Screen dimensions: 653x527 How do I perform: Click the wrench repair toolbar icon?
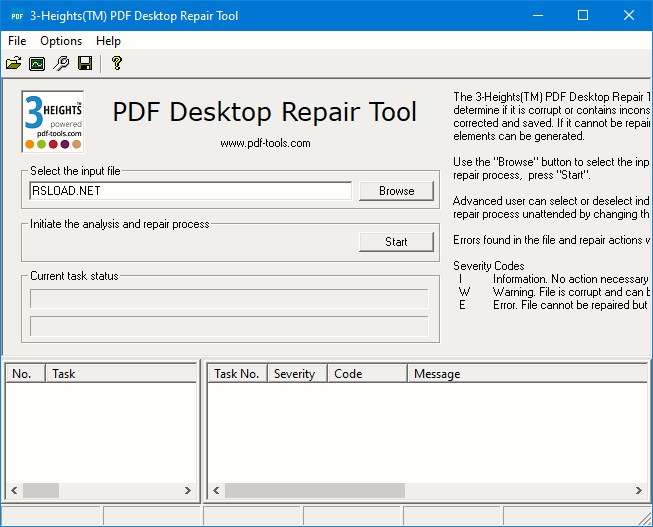pos(61,64)
